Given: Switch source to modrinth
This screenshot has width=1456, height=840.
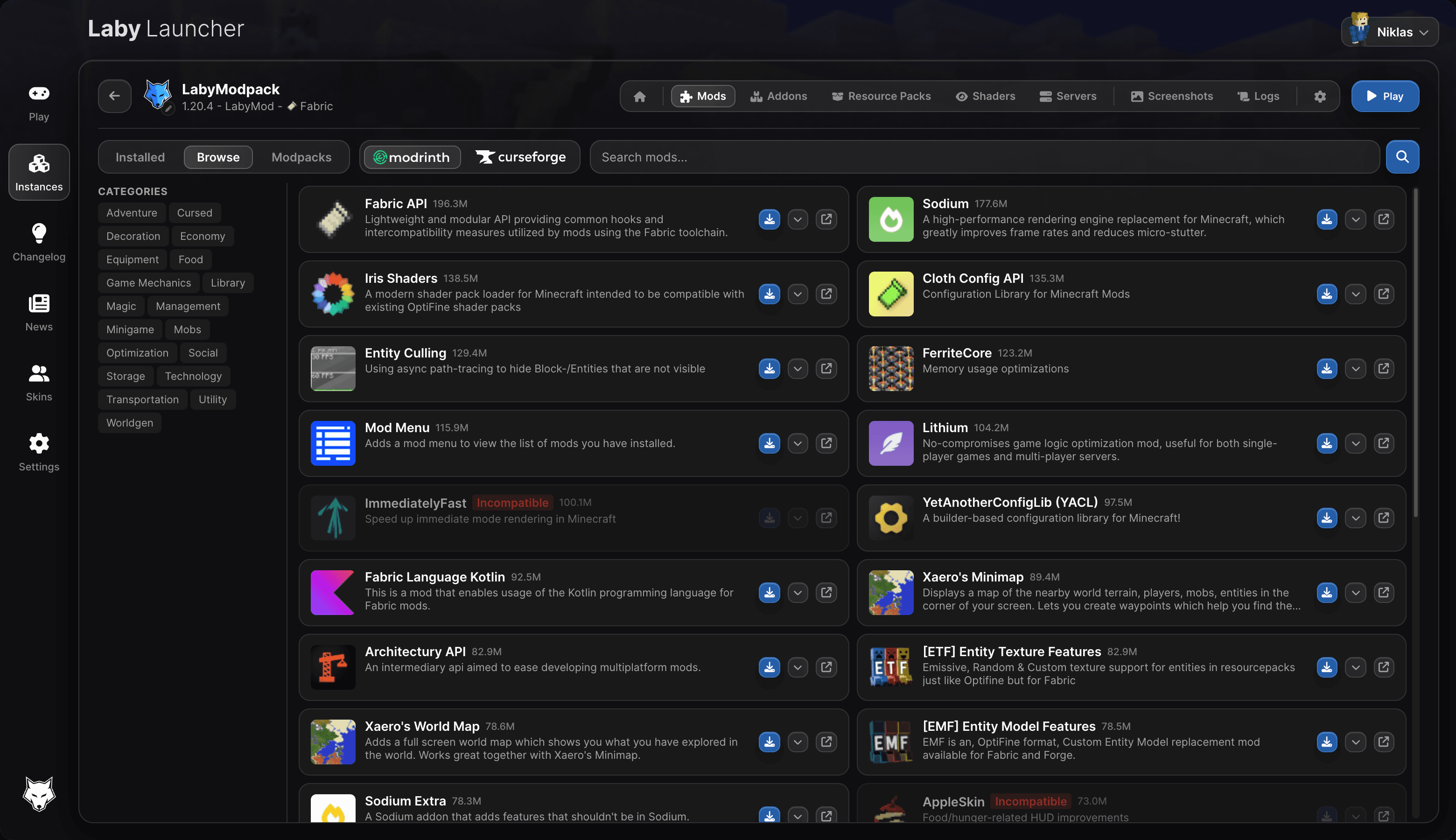Looking at the screenshot, I should pyautogui.click(x=412, y=157).
